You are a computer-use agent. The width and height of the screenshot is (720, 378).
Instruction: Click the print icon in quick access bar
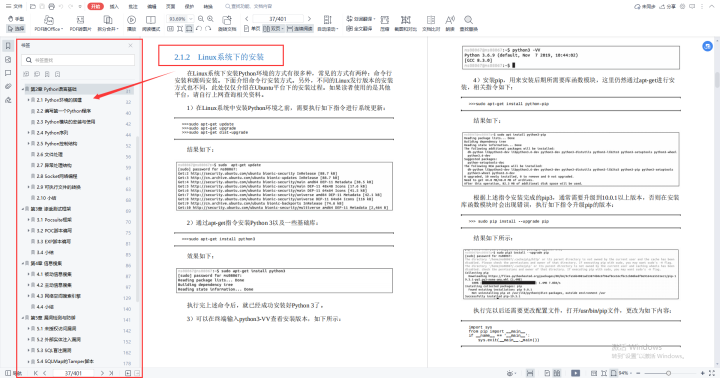(51, 6)
